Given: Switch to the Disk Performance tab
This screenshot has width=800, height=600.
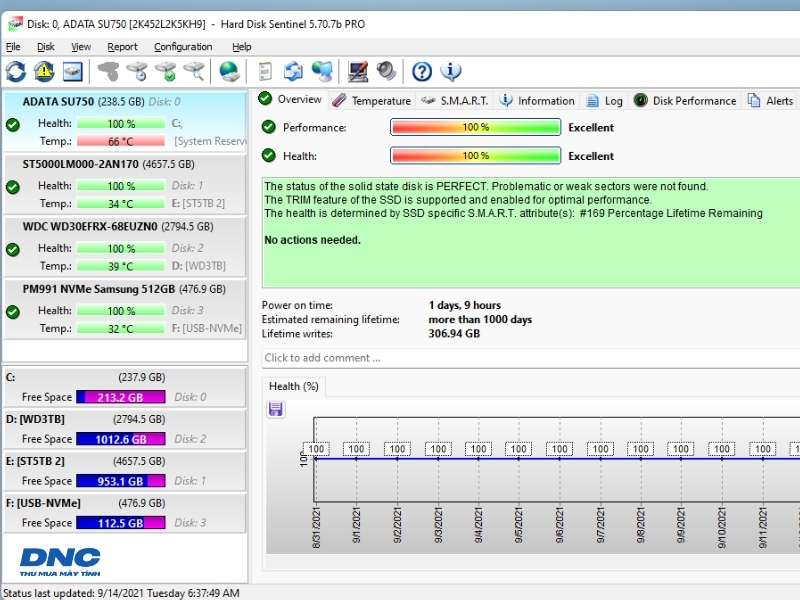Looking at the screenshot, I should point(685,101).
